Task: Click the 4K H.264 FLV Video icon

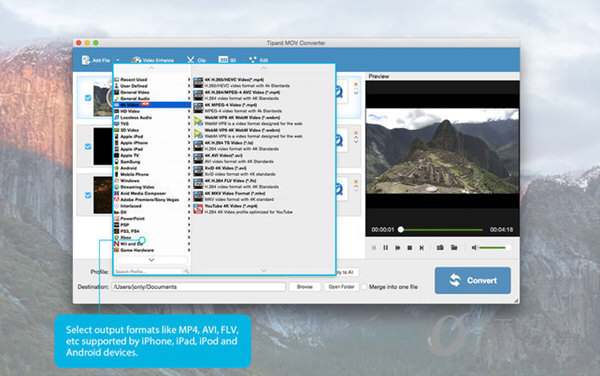Action: click(x=198, y=184)
